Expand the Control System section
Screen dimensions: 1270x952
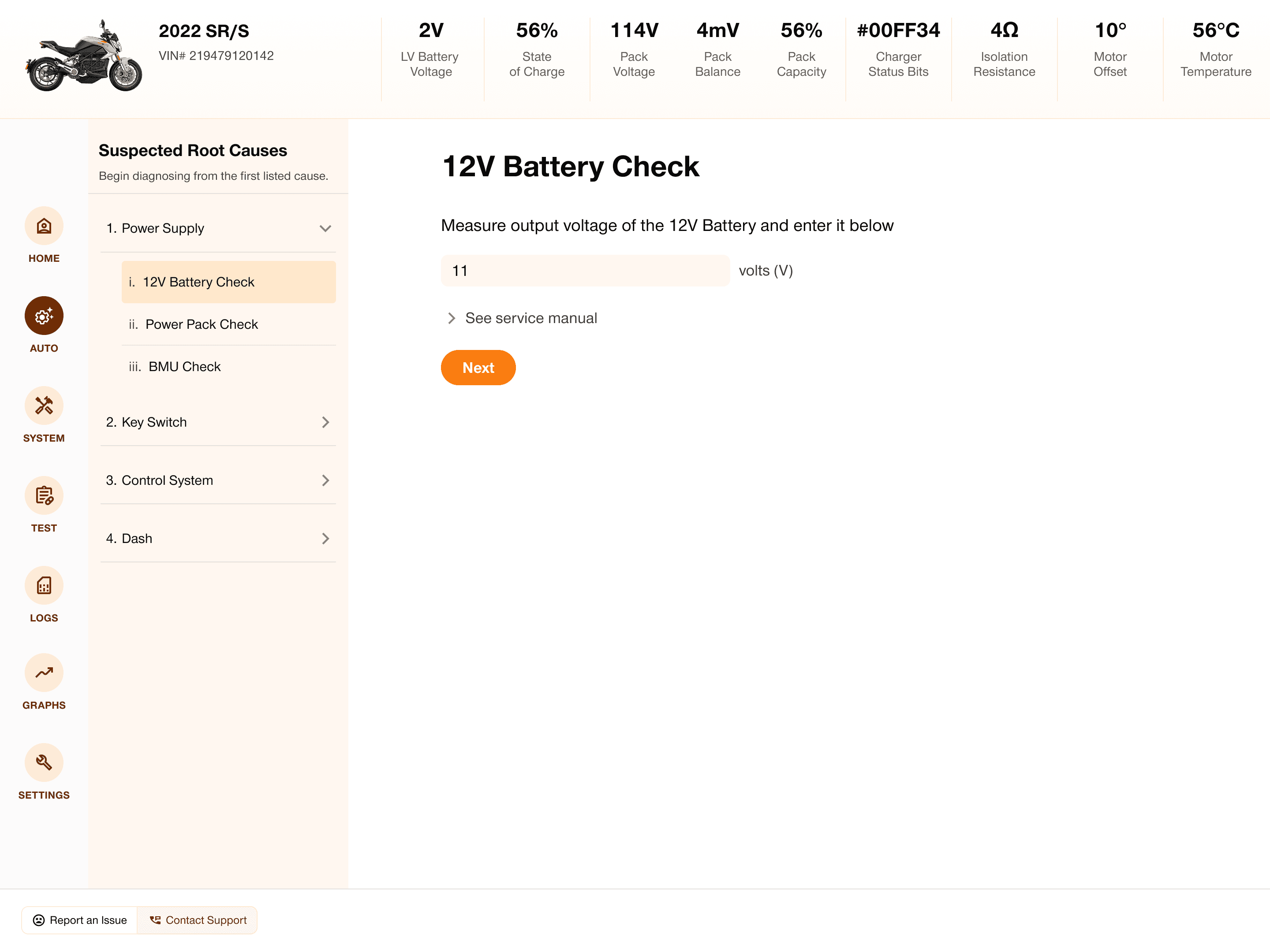217,480
